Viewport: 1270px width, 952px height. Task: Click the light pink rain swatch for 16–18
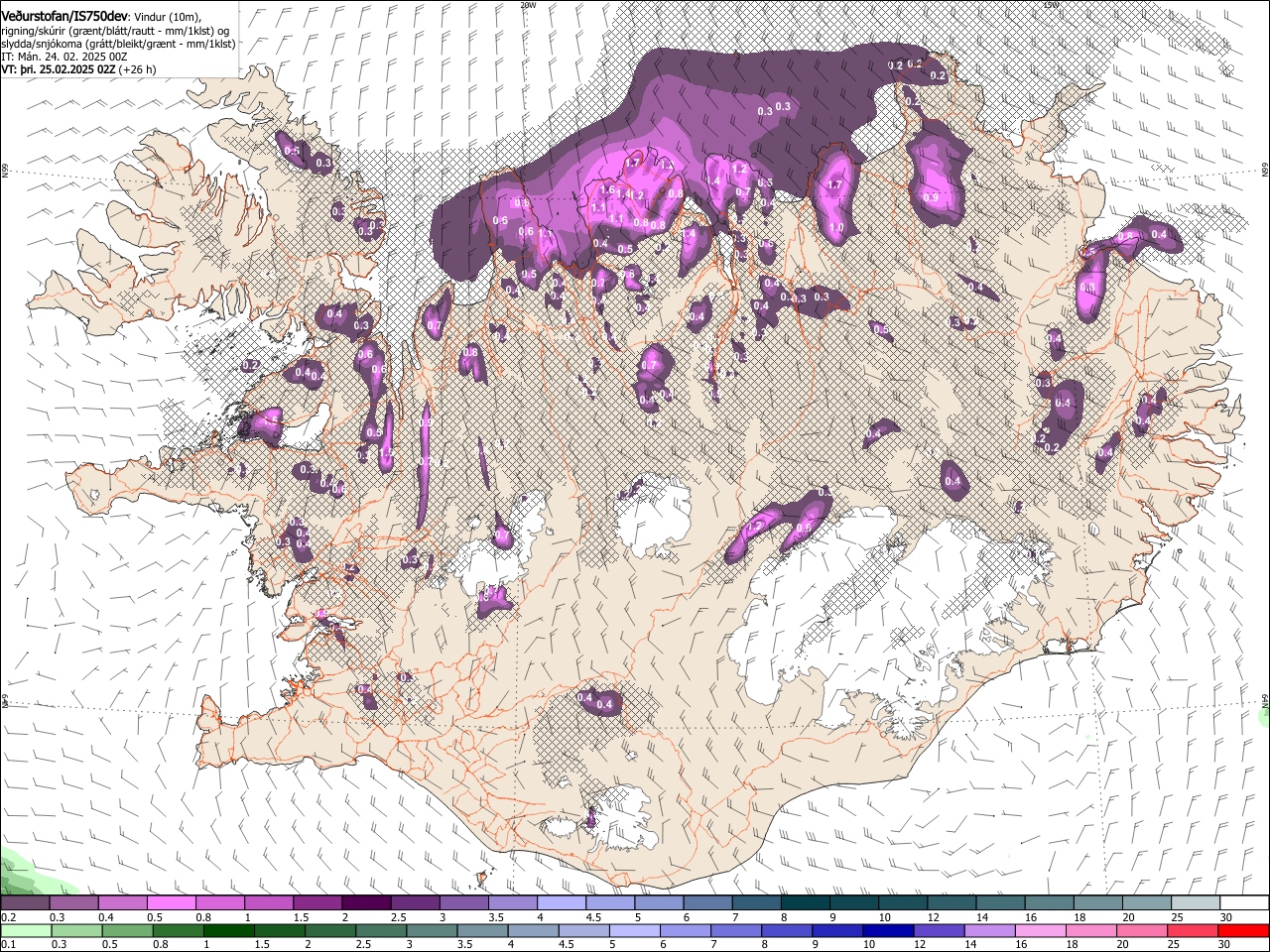pyautogui.click(x=1039, y=931)
